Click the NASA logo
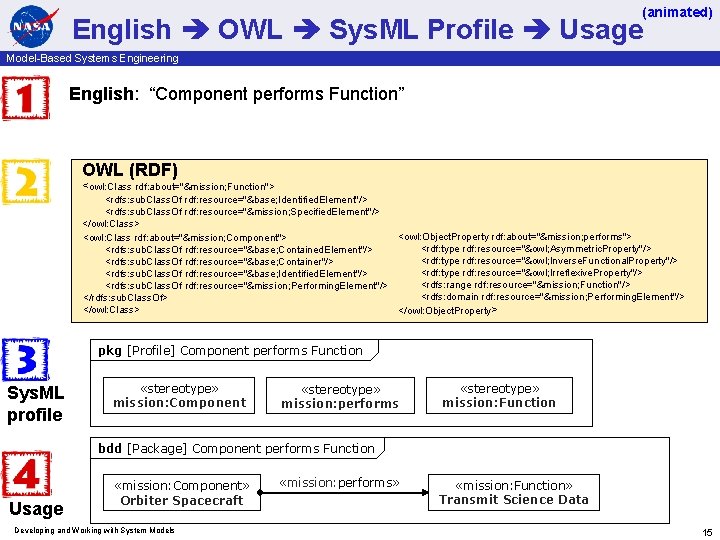This screenshot has width=720, height=540. pos(33,26)
